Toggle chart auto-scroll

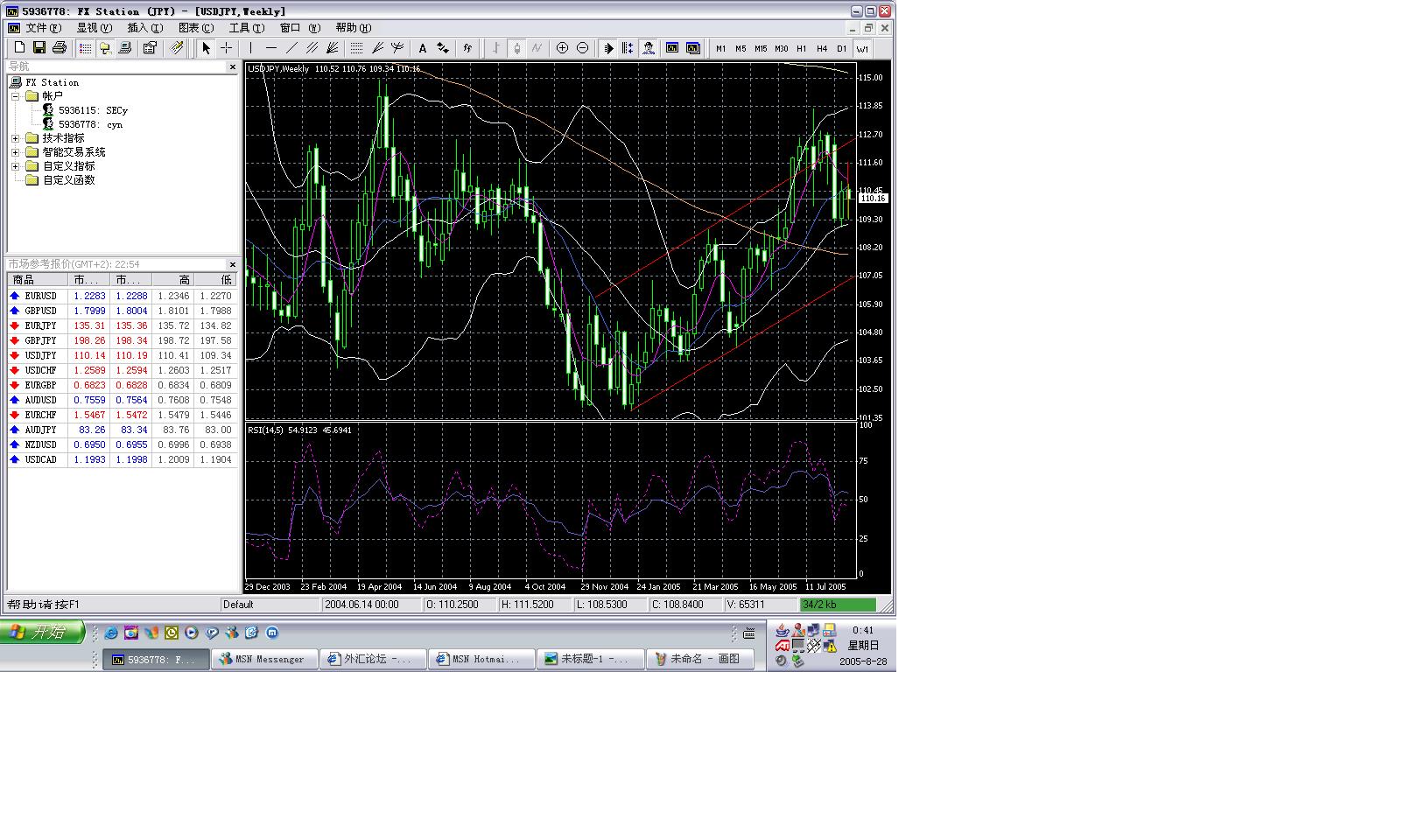(608, 48)
